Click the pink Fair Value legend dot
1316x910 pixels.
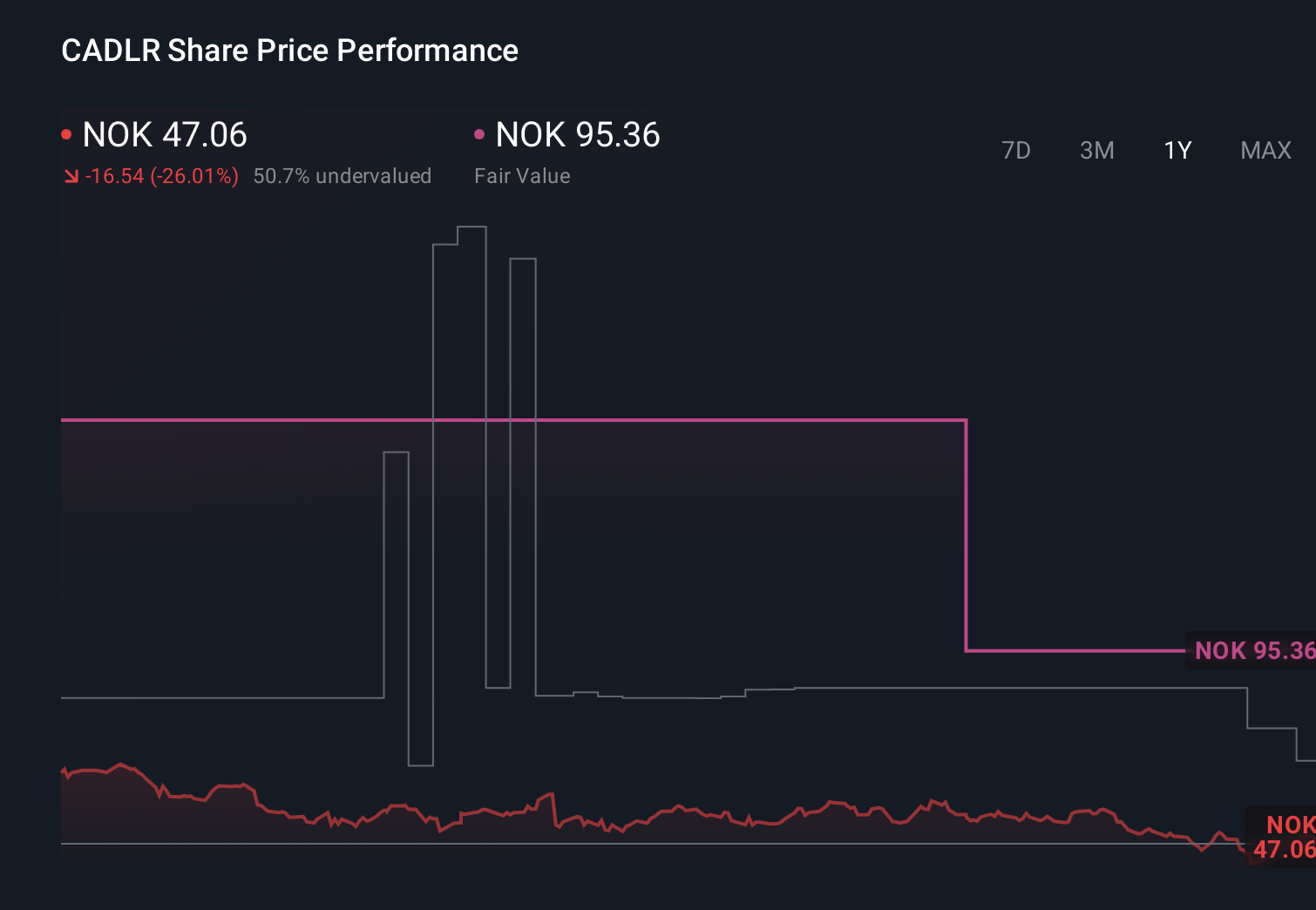click(479, 133)
